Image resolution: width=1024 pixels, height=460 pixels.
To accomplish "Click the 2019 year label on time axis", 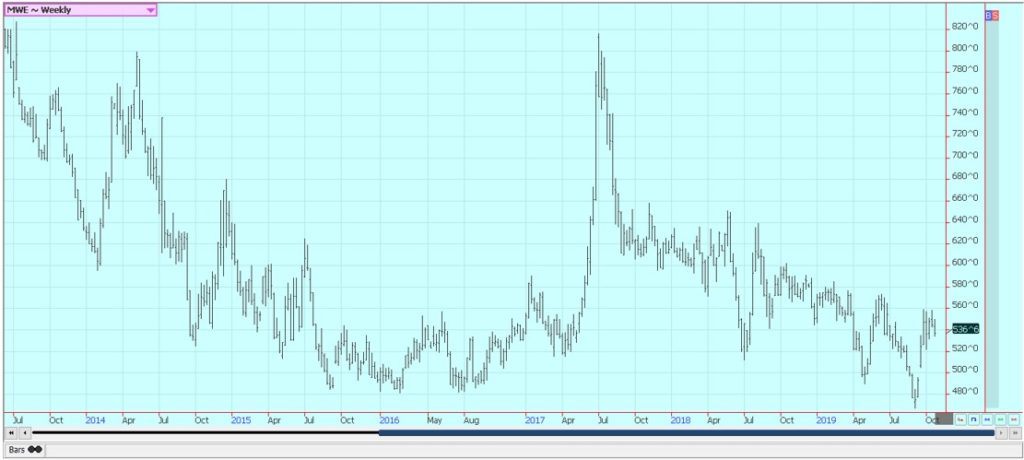I will [827, 419].
